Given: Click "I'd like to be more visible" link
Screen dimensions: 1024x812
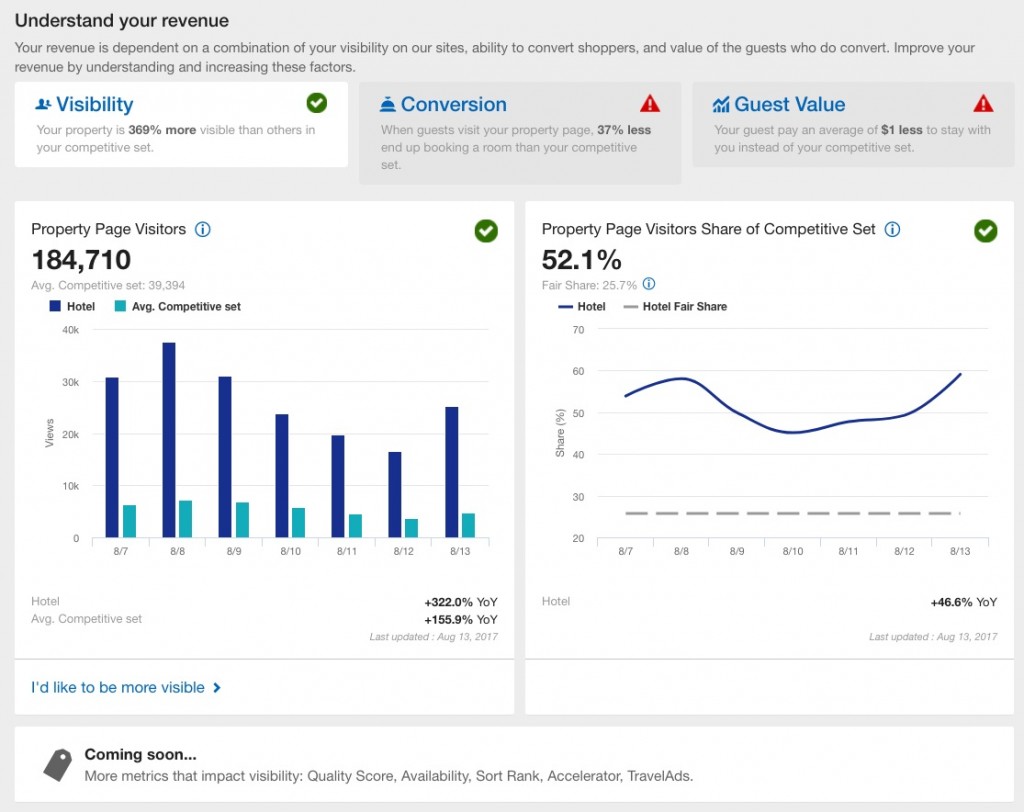Looking at the screenshot, I should 118,687.
